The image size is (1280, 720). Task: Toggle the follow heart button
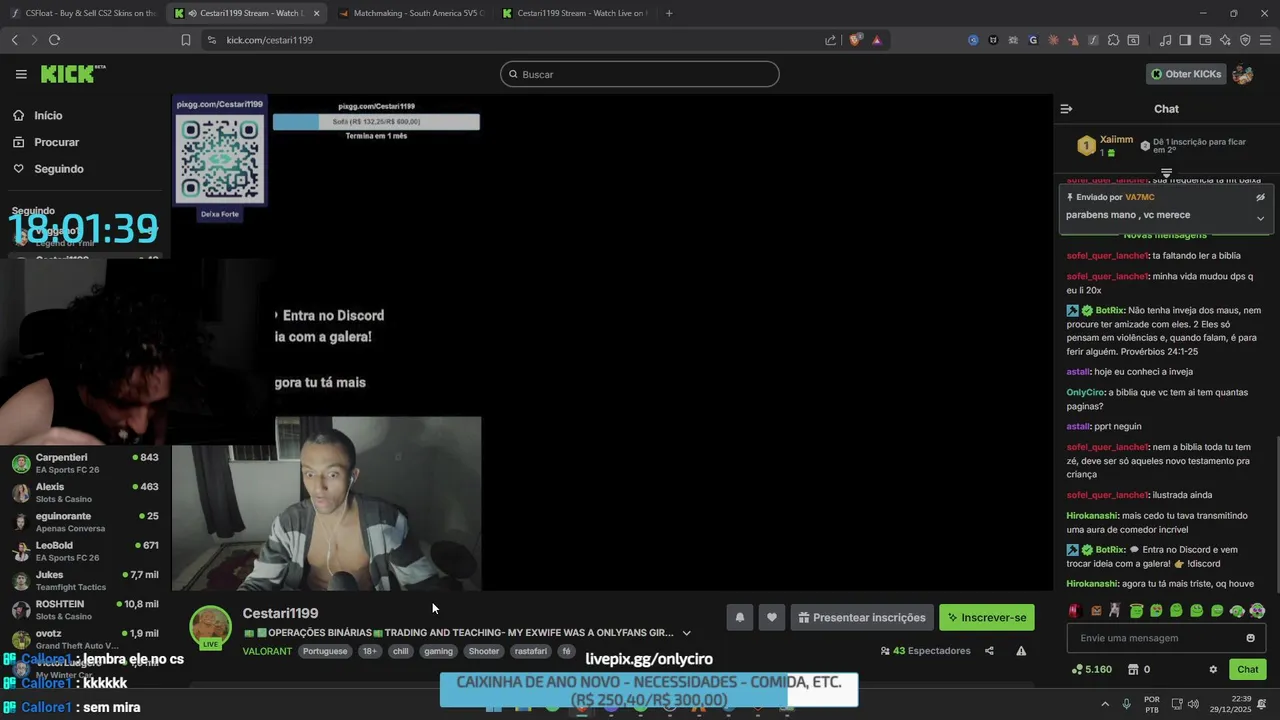coord(771,617)
